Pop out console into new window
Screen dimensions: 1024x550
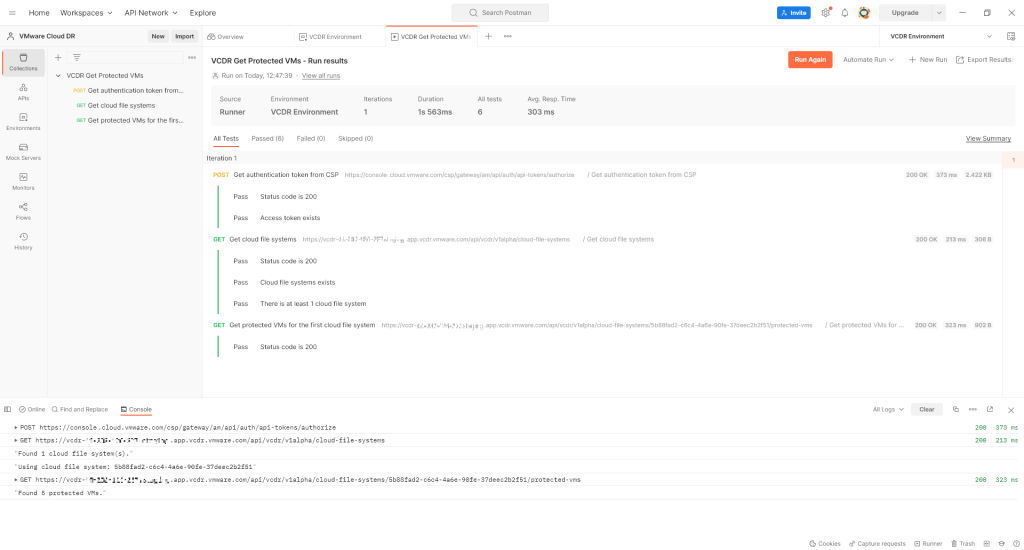990,410
